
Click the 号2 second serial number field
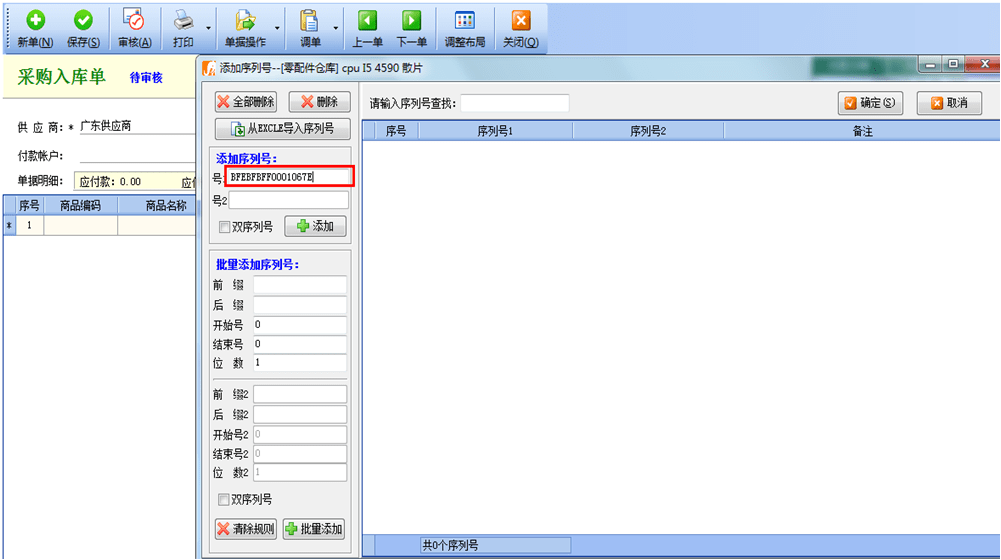(x=289, y=201)
